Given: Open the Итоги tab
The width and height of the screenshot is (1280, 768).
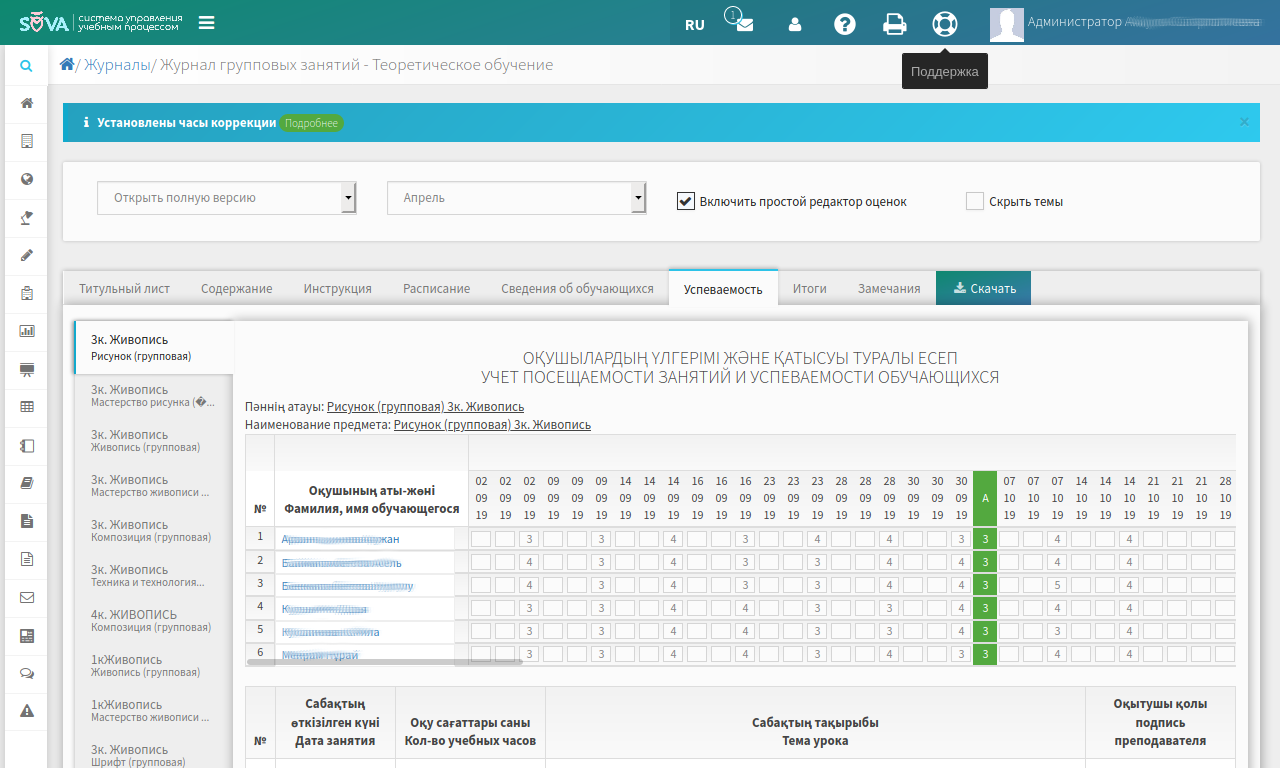Looking at the screenshot, I should coord(810,288).
